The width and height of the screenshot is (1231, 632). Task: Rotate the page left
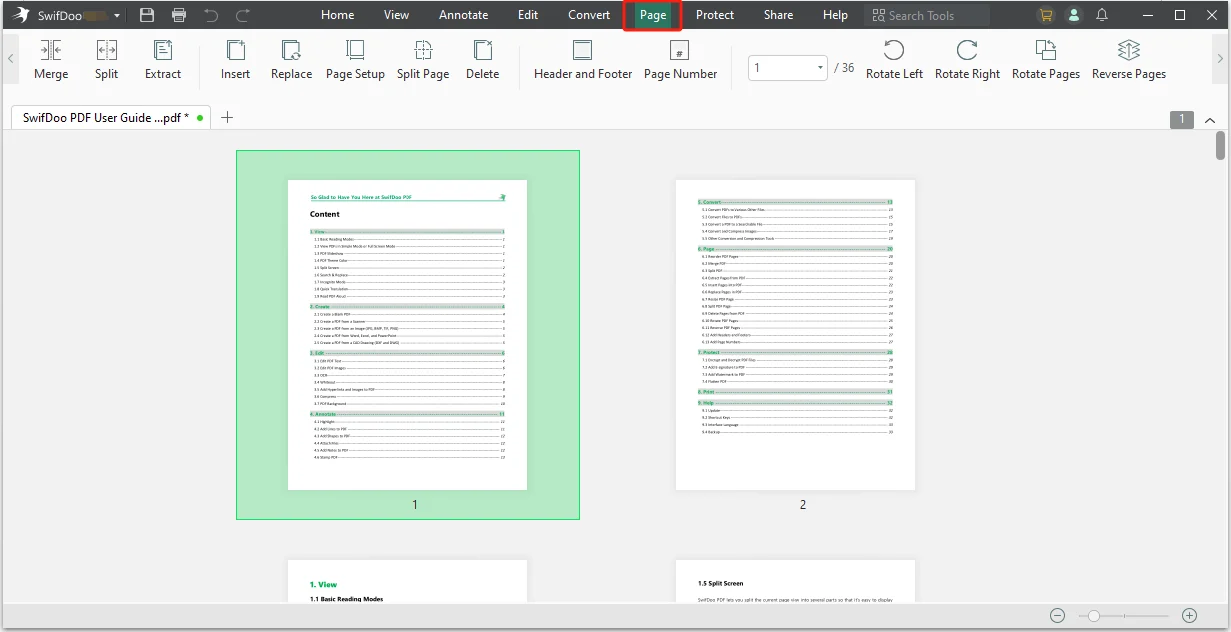pos(894,51)
